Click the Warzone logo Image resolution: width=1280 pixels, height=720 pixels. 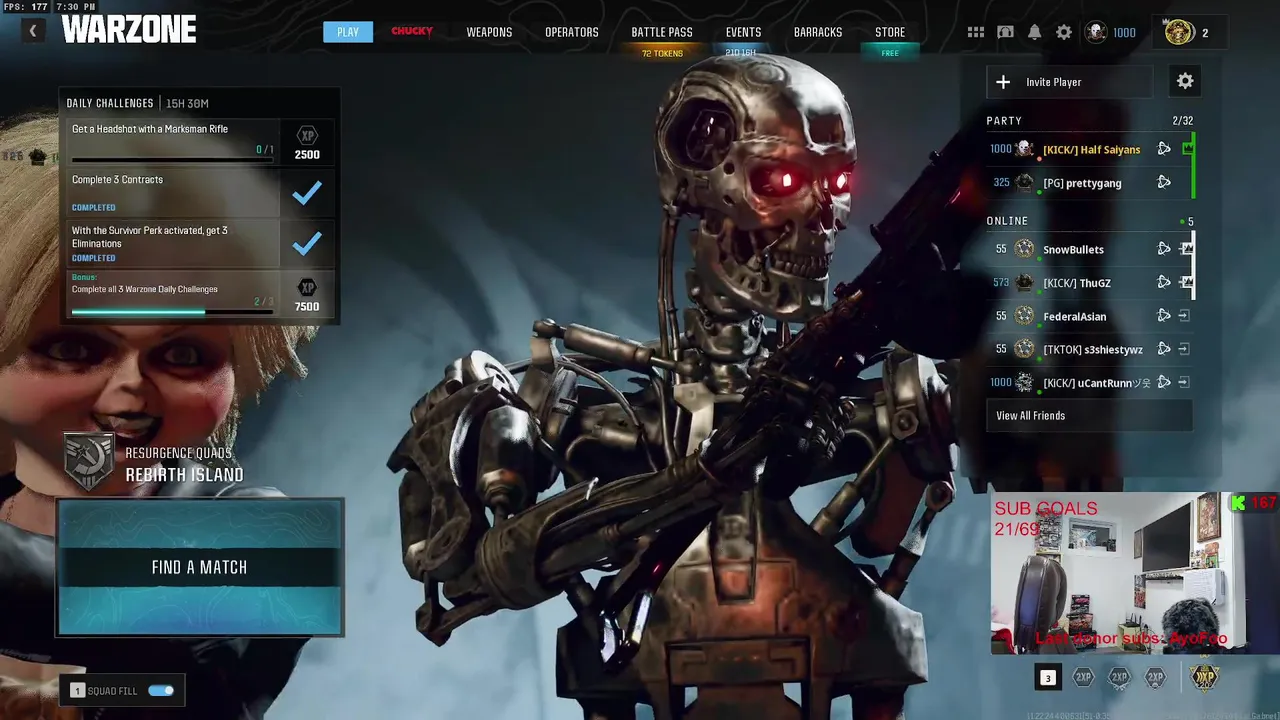[129, 31]
